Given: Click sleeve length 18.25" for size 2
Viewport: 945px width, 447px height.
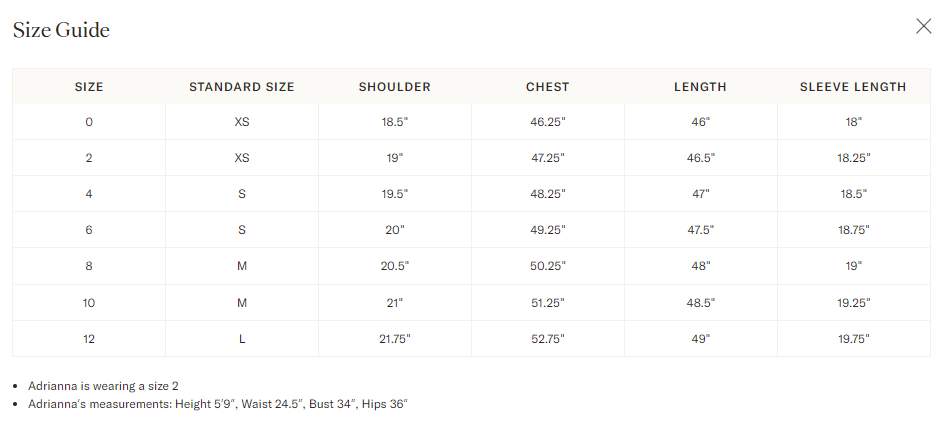Looking at the screenshot, I should coord(853,158).
